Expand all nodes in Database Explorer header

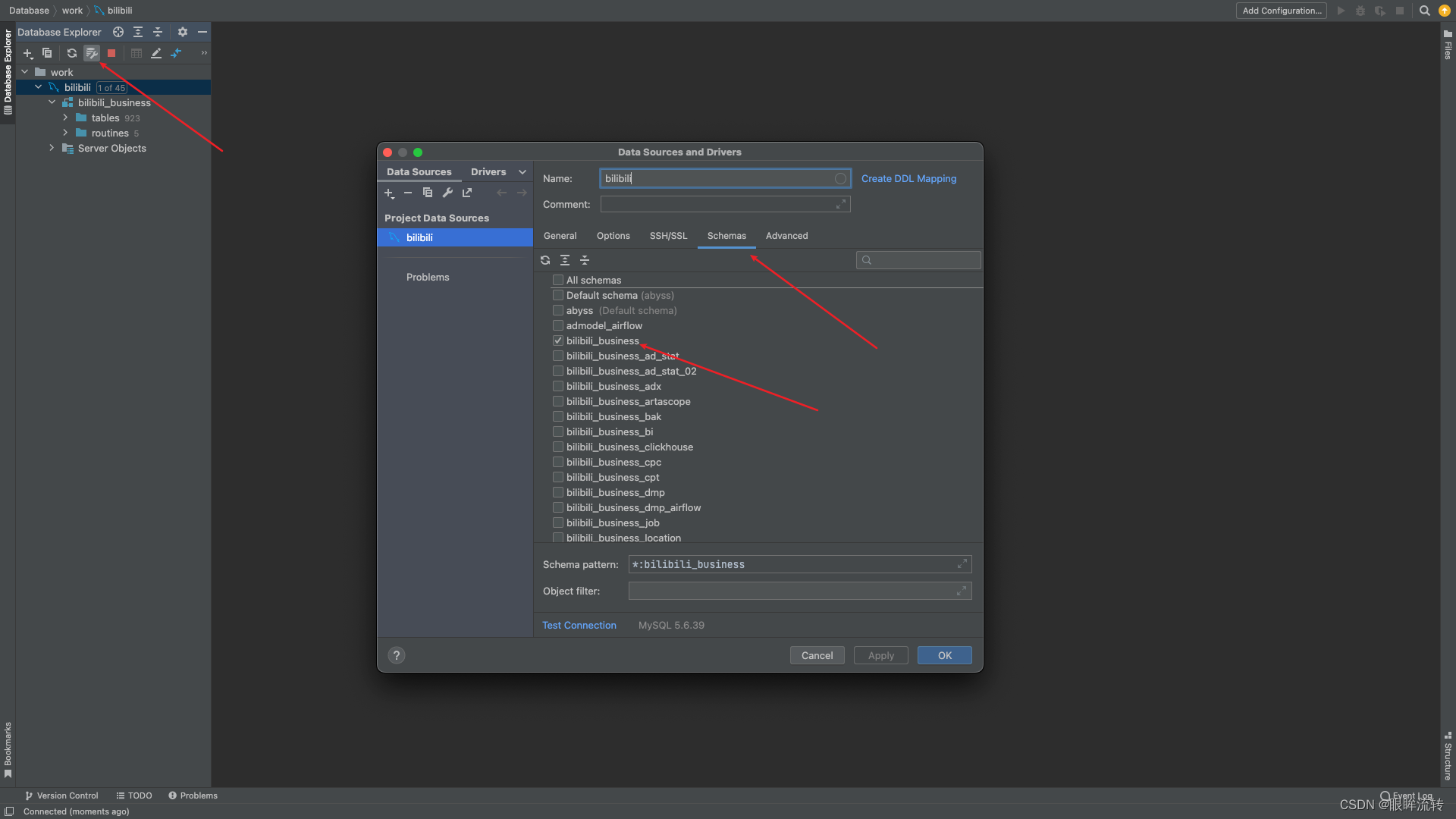[x=138, y=32]
